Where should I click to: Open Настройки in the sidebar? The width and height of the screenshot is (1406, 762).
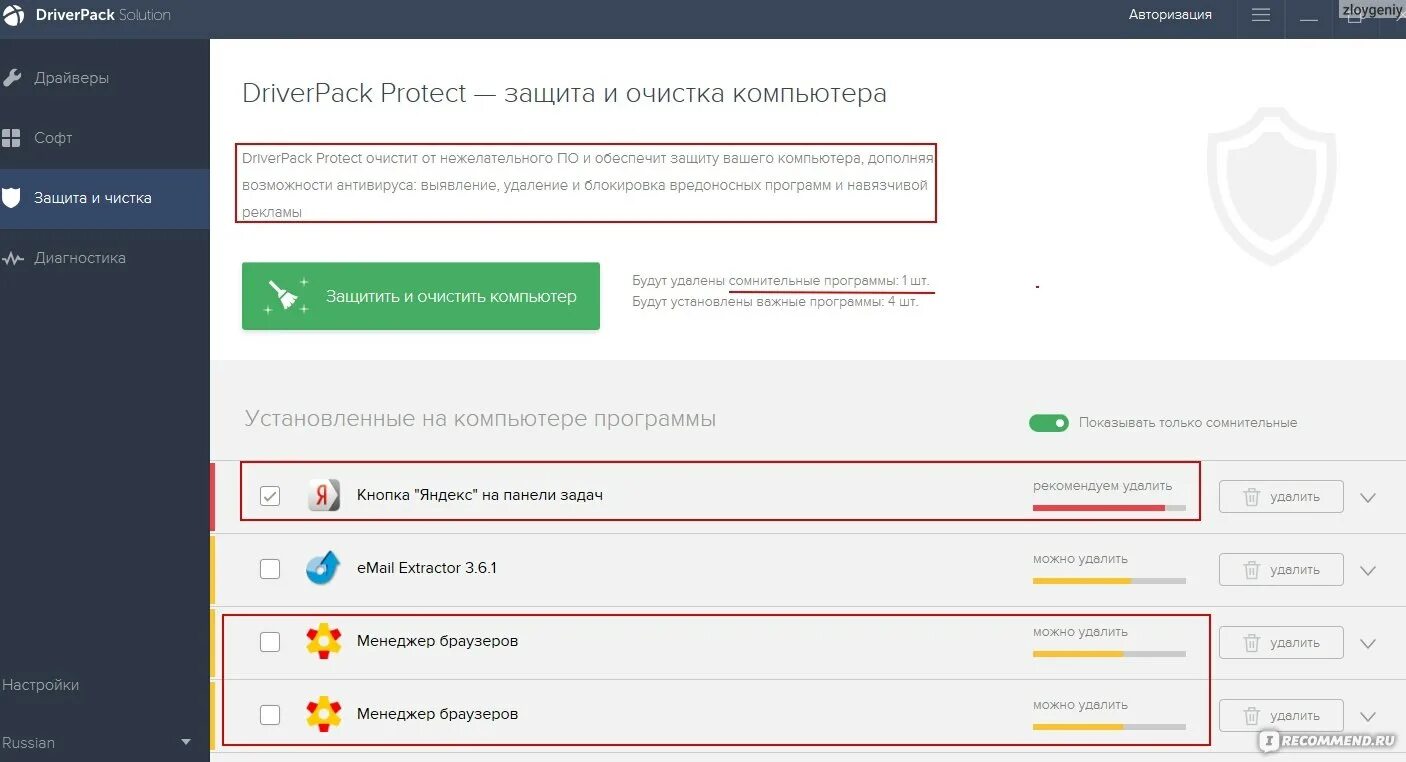point(40,685)
